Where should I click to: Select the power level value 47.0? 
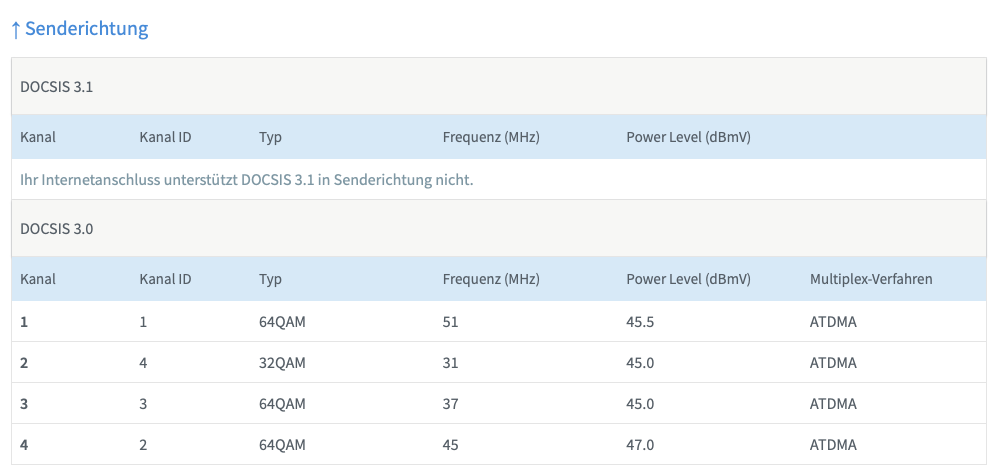640,445
